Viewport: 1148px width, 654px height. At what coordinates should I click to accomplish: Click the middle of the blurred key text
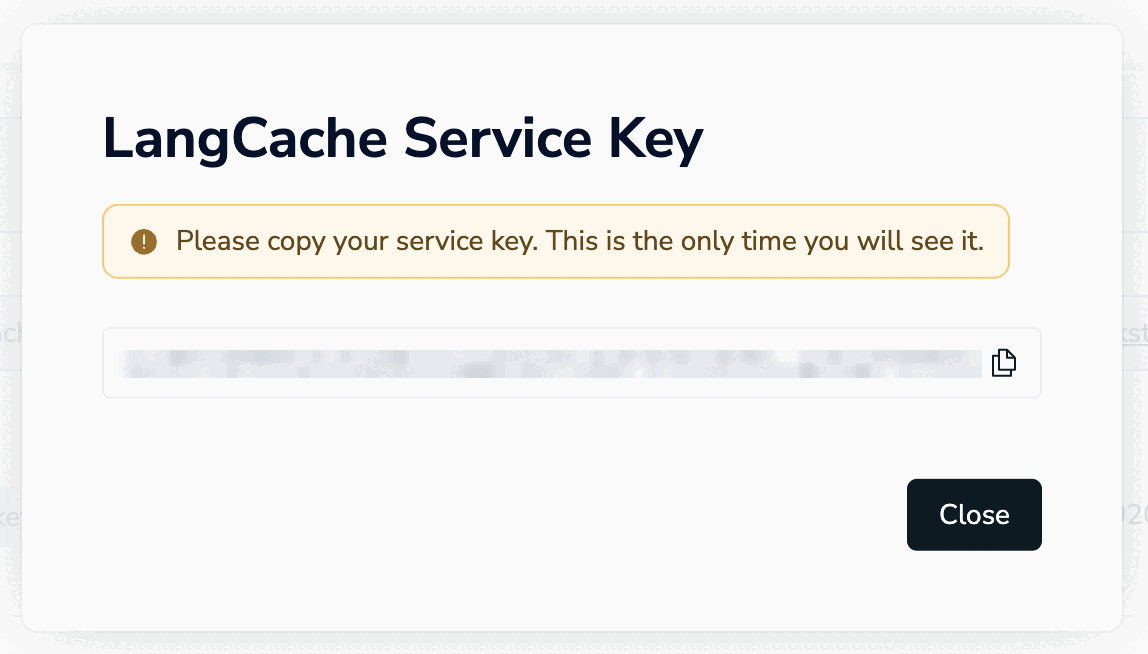pos(550,363)
